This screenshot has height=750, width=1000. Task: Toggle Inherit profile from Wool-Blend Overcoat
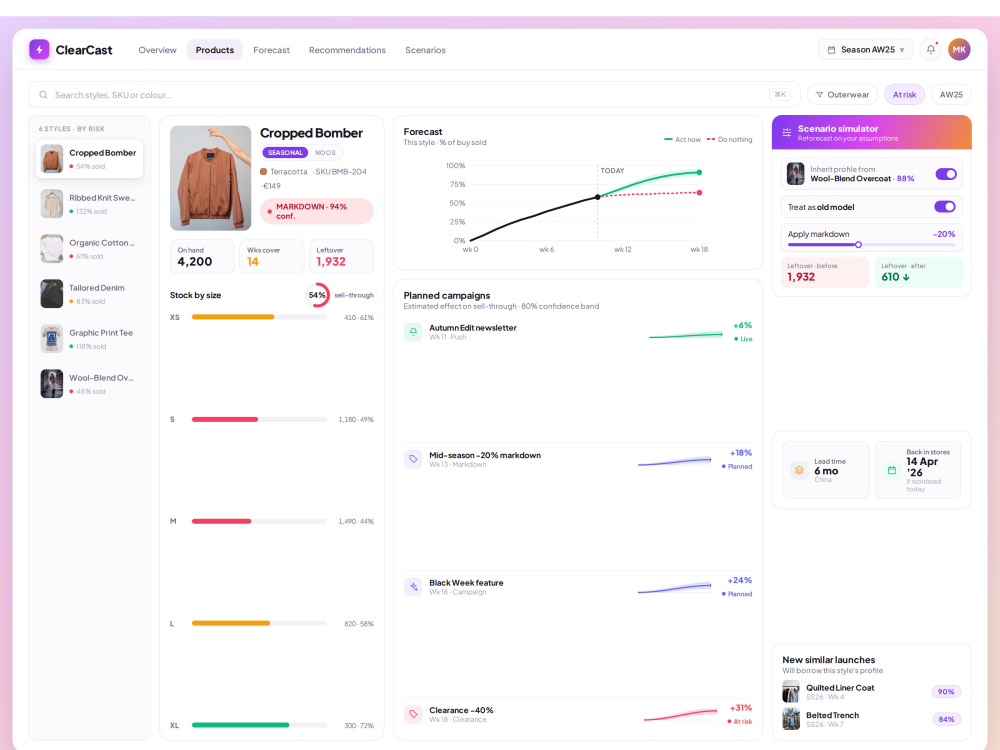tap(946, 174)
